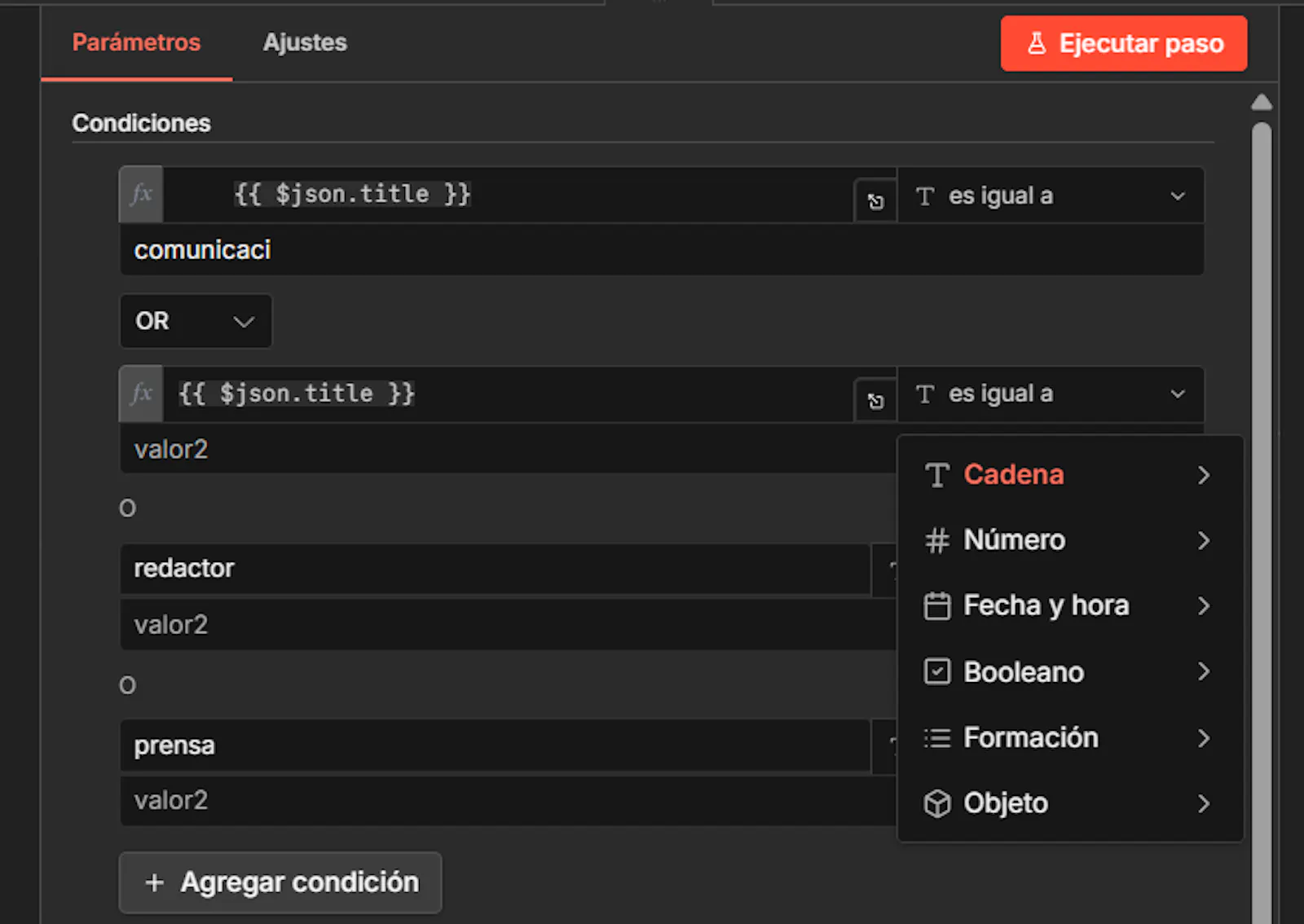Click the flask icon in Ejecutar paso
Screen dimensions: 1304x924
[x=1037, y=43]
